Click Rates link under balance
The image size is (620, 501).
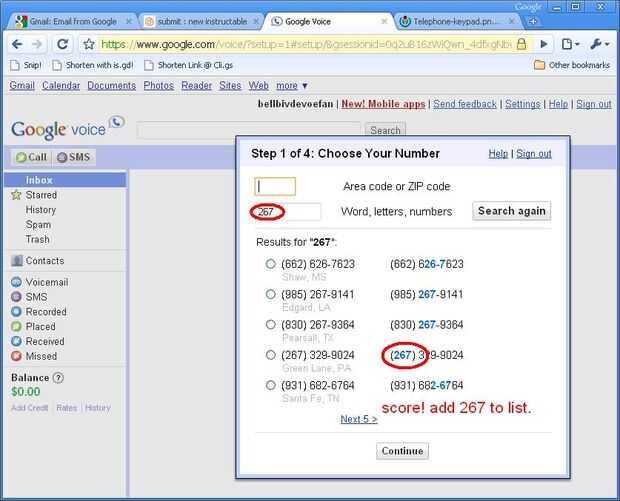tap(66, 408)
